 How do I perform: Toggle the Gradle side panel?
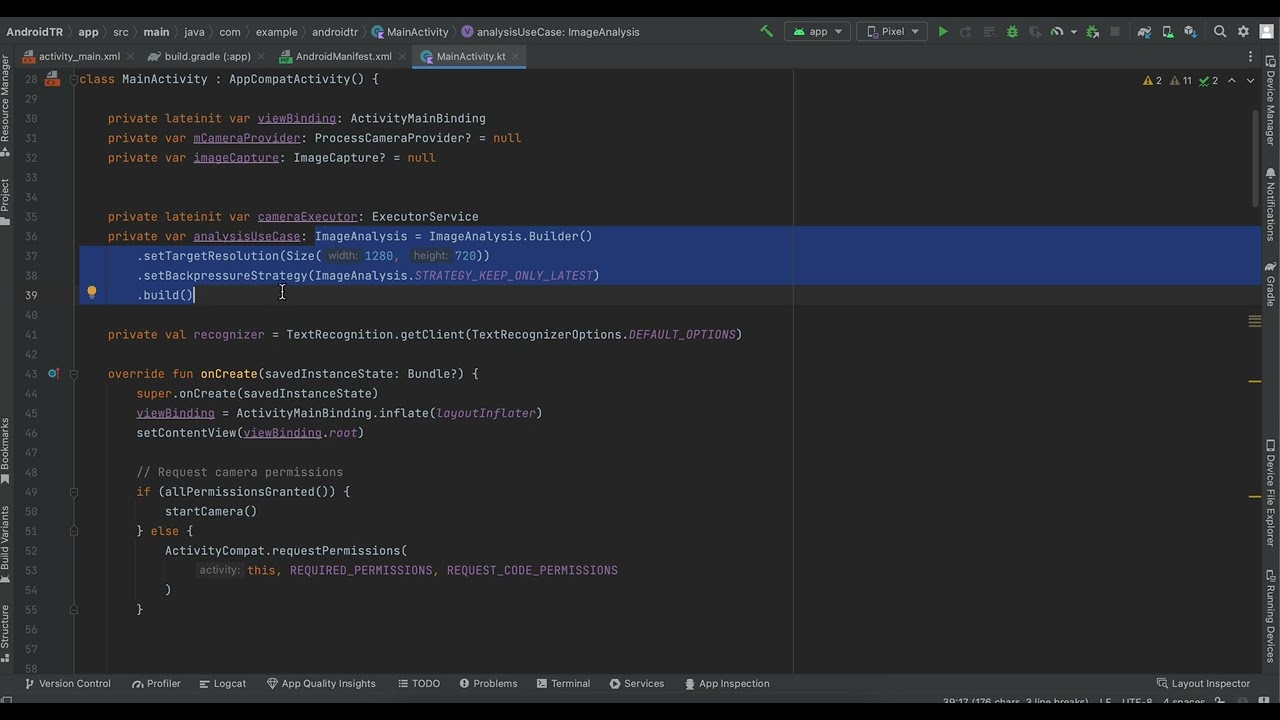coord(1271,285)
